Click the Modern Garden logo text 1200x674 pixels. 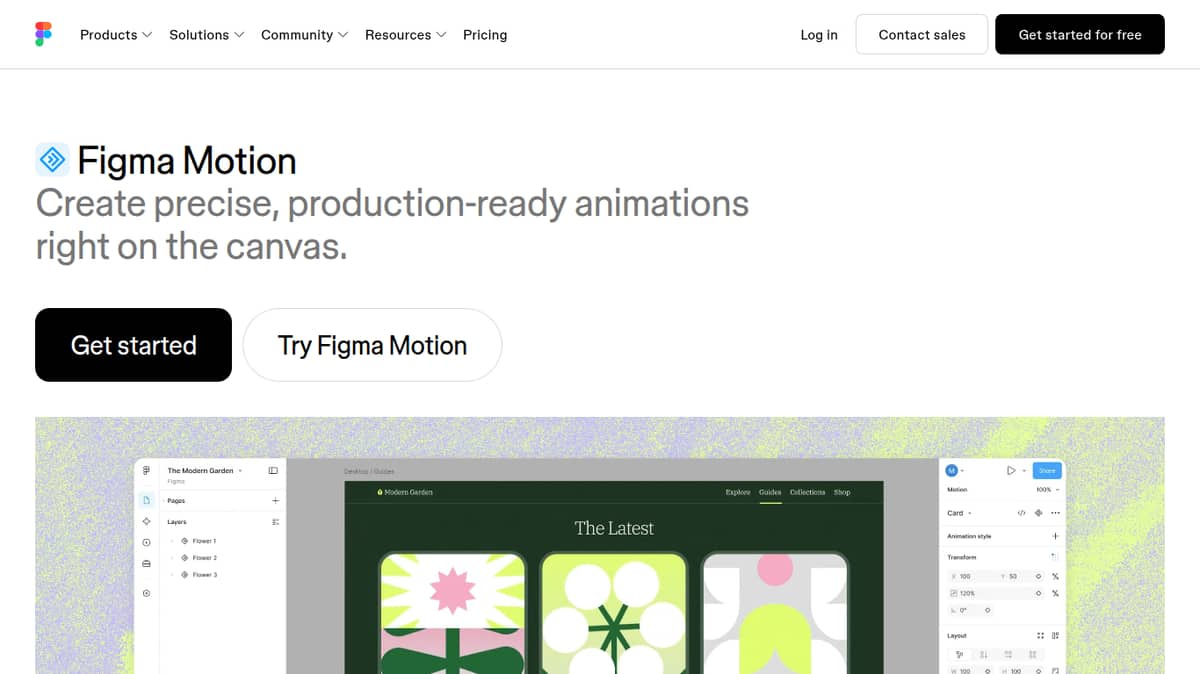click(x=408, y=492)
